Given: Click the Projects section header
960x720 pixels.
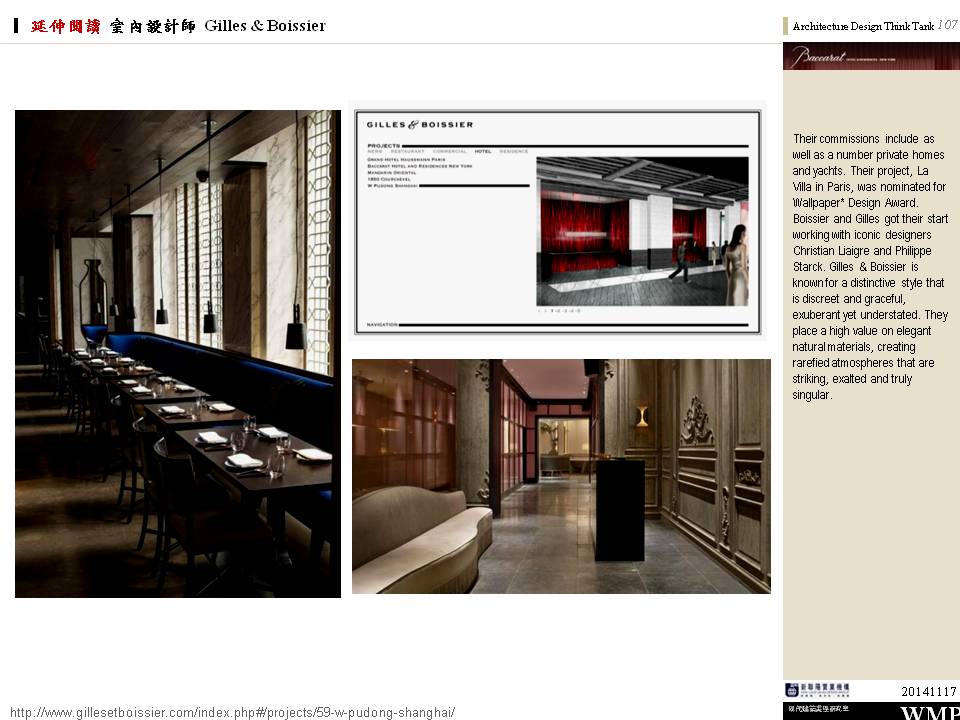Looking at the screenshot, I should pos(384,145).
